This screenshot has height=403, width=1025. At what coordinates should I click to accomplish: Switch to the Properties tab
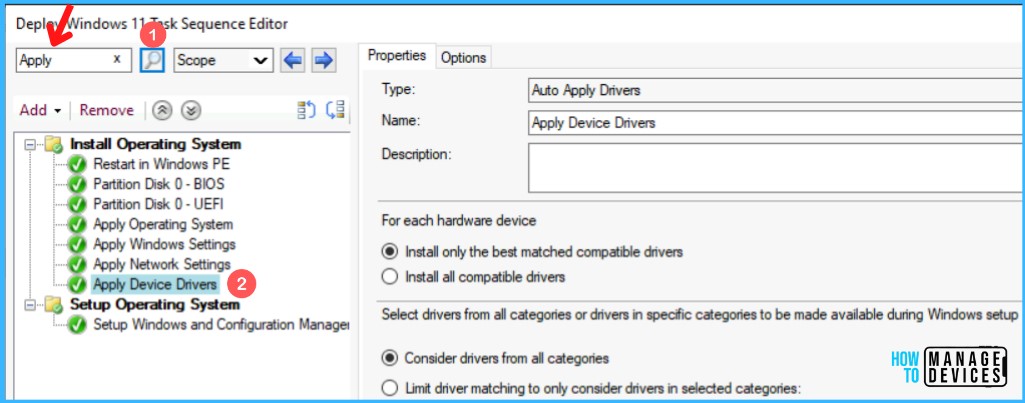pyautogui.click(x=397, y=56)
